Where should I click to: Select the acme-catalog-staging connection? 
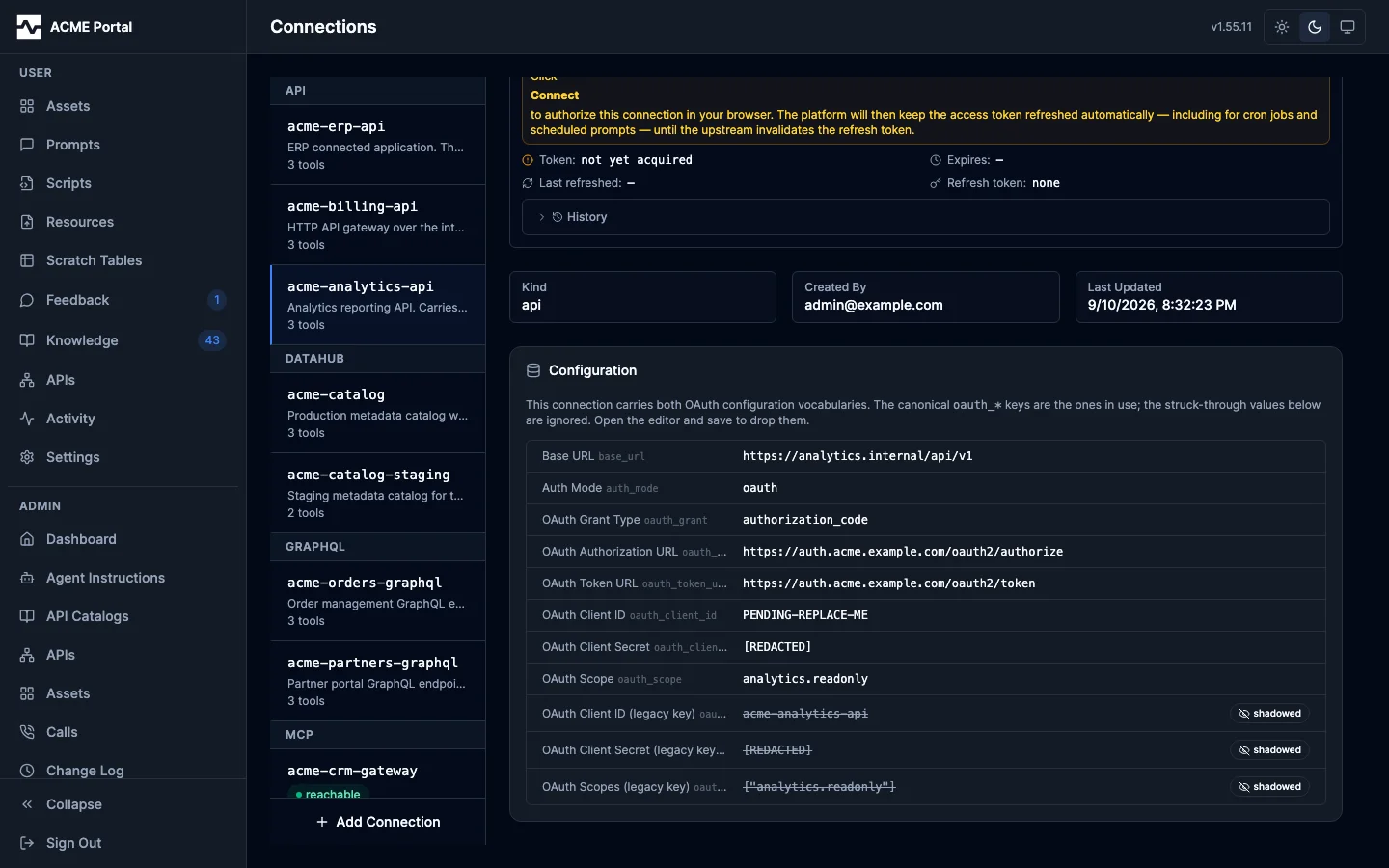click(x=378, y=493)
